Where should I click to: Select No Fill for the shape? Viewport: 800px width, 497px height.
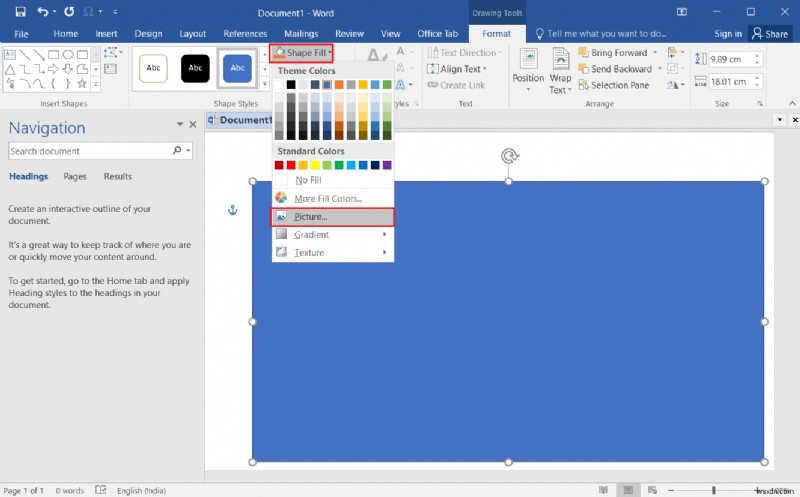[308, 180]
